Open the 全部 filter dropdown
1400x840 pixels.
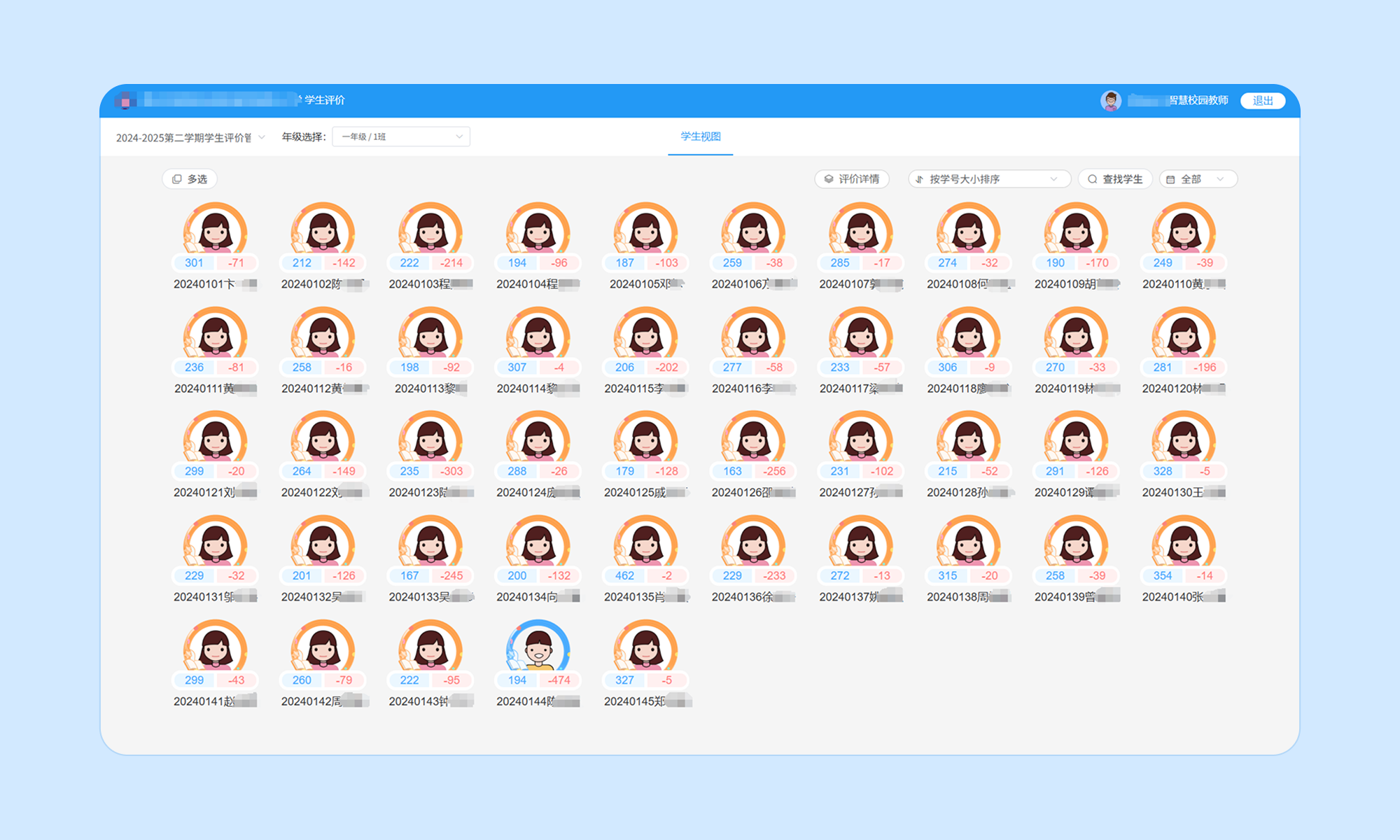[x=1198, y=179]
